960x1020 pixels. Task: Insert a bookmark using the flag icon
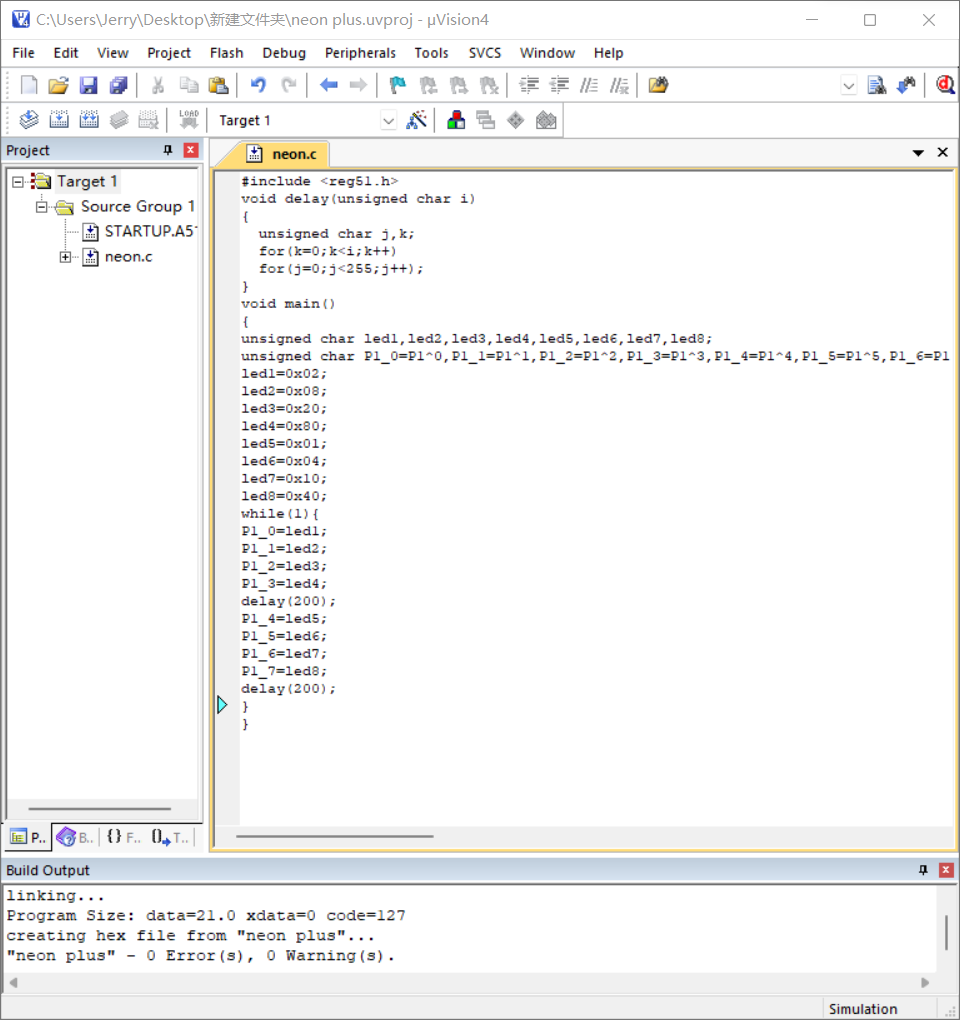(x=398, y=86)
